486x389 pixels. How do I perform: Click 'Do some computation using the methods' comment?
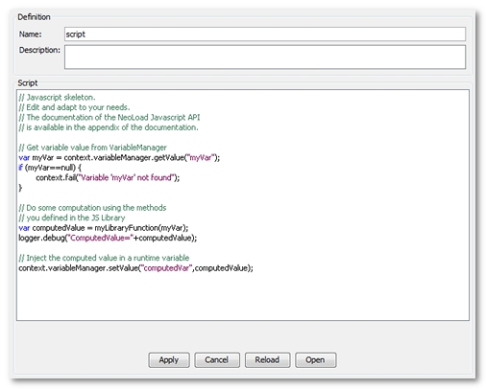click(x=92, y=208)
